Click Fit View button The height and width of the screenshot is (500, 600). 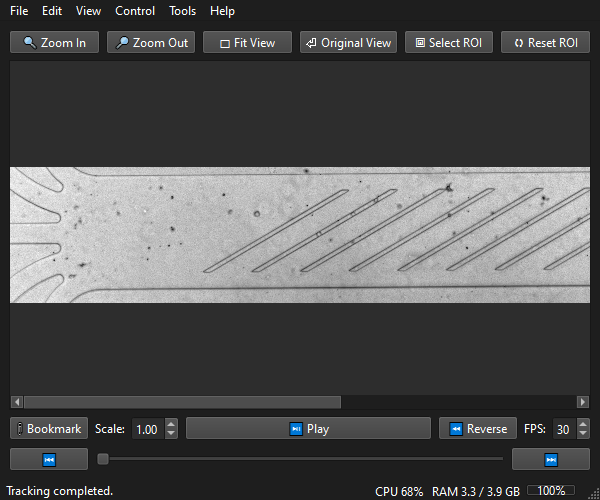(x=247, y=42)
